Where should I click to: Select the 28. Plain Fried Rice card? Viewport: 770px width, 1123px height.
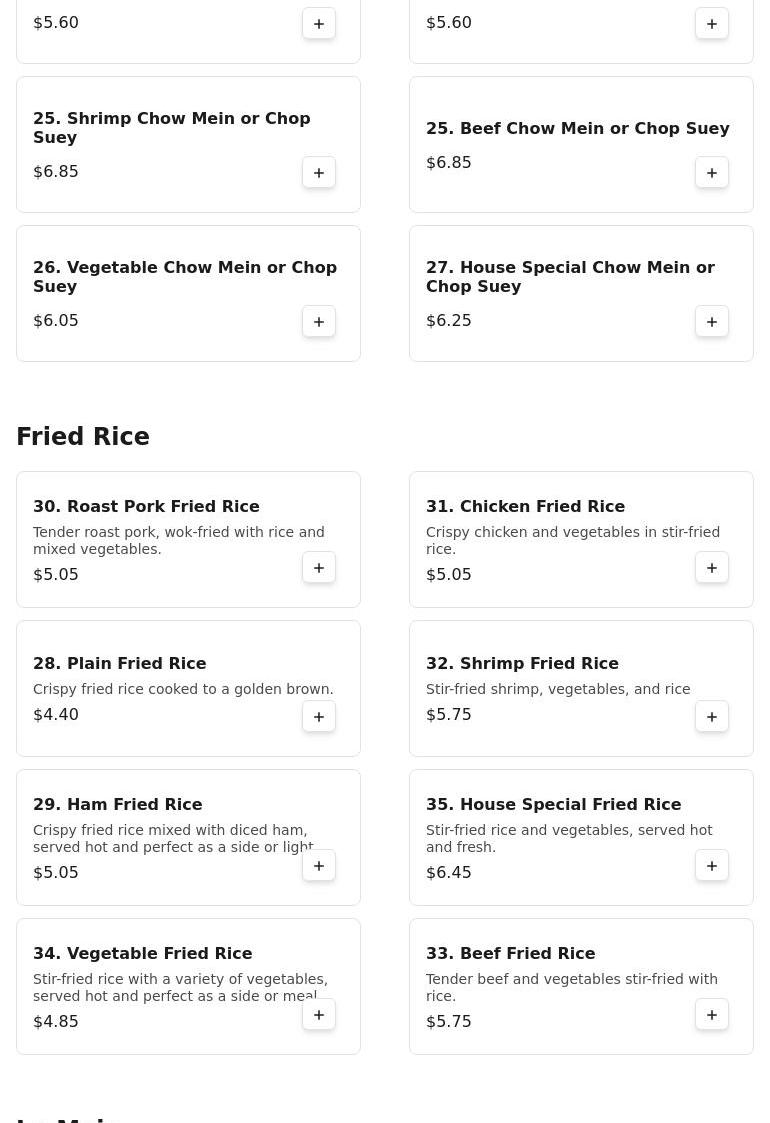(x=188, y=688)
